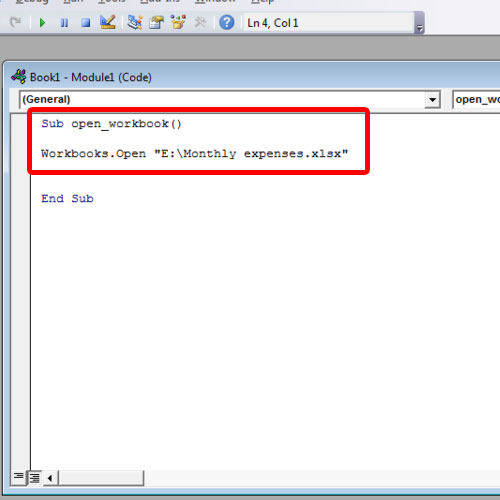Click the Reset stop square icon
The width and height of the screenshot is (500, 500).
(x=86, y=23)
